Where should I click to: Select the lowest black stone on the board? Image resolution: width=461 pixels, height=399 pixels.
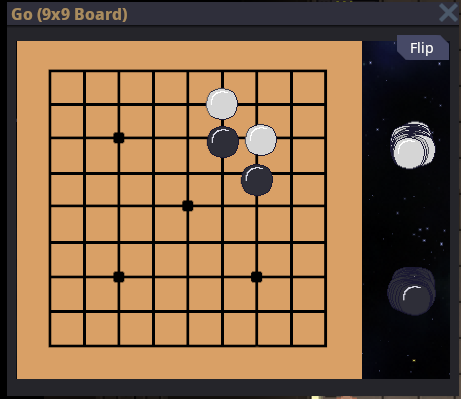point(257,180)
